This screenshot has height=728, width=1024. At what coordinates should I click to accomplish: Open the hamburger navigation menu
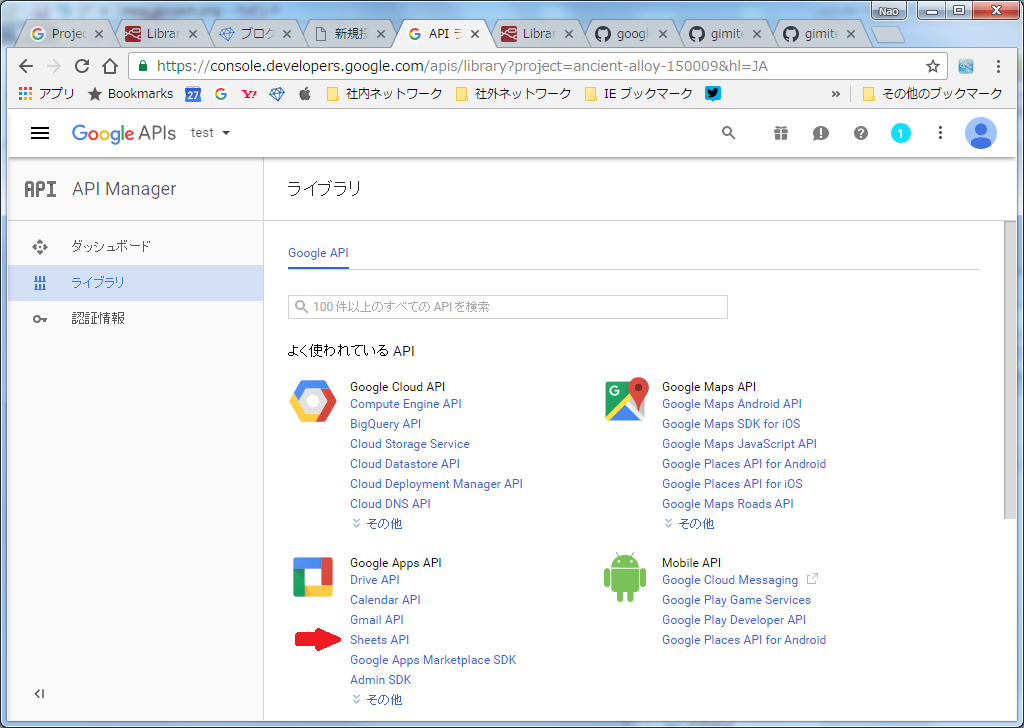pos(40,133)
